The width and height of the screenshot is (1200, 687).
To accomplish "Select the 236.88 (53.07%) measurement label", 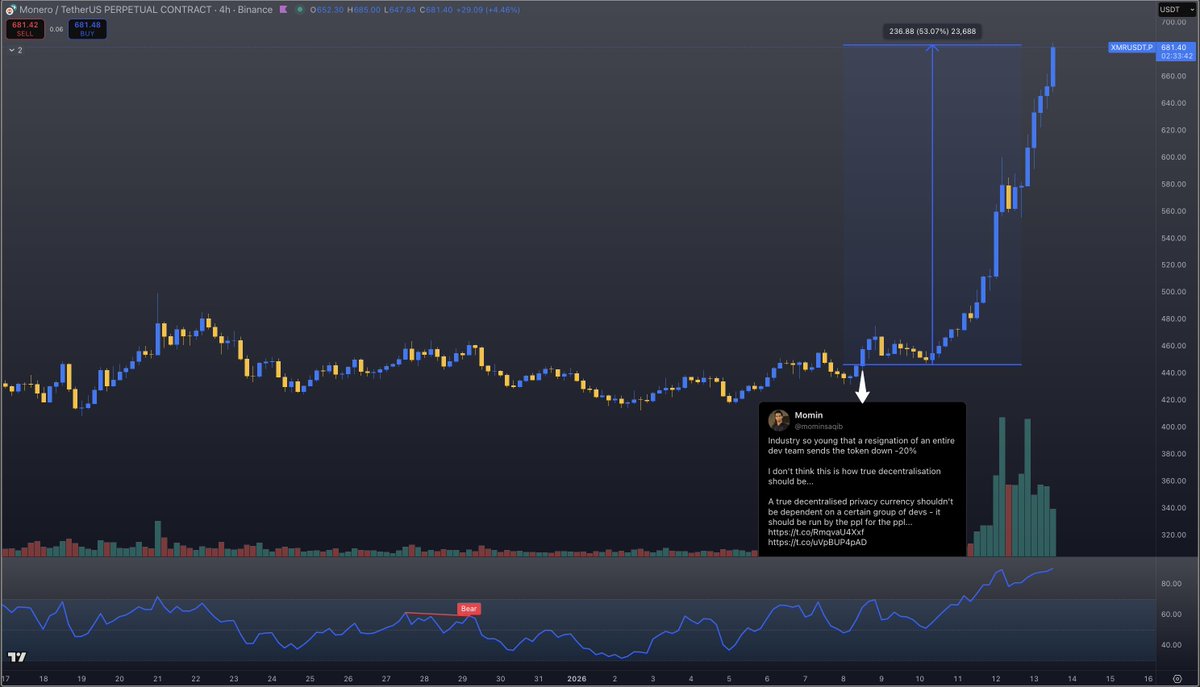I will click(x=932, y=31).
